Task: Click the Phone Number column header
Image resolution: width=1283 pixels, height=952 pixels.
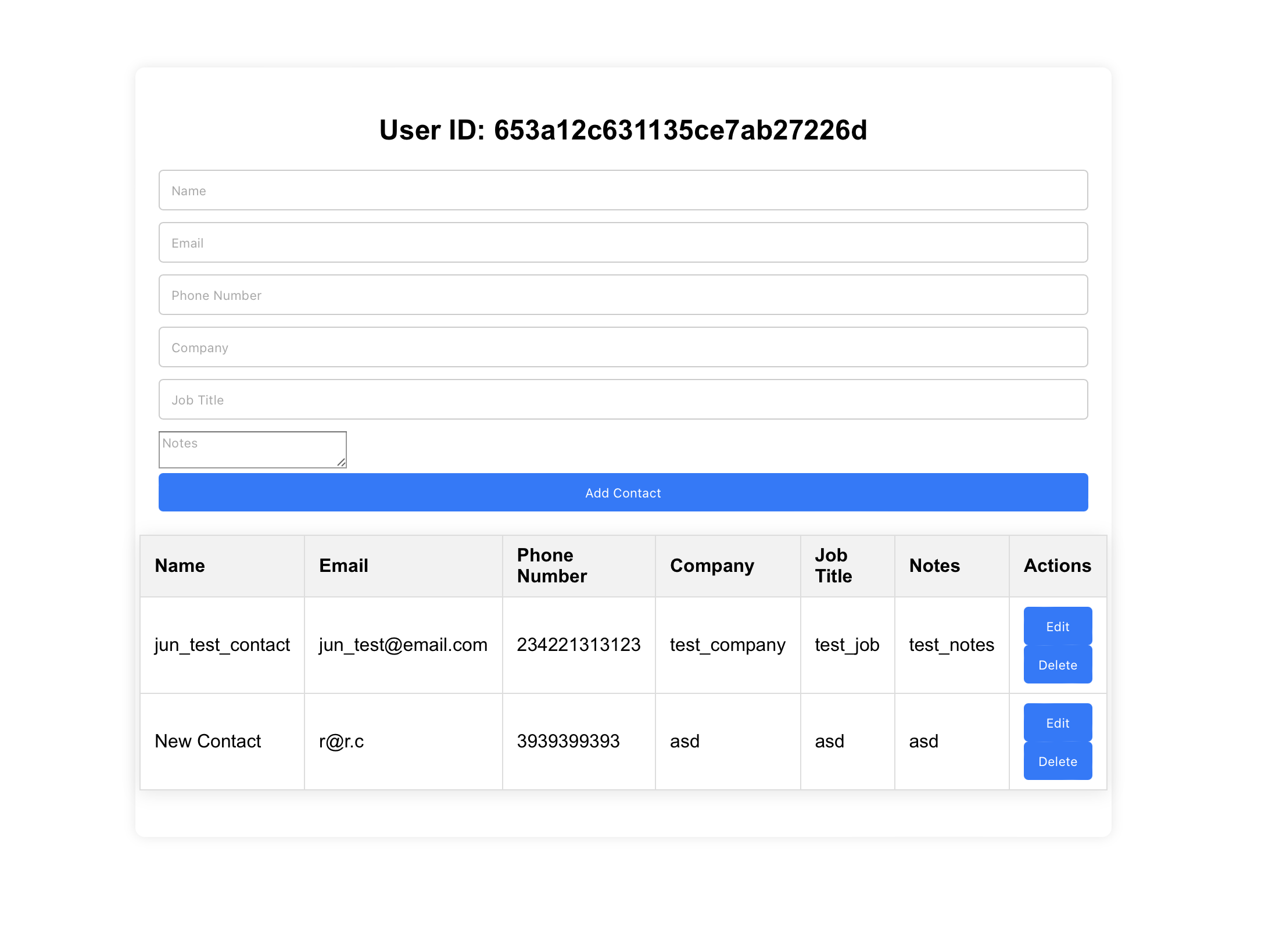Action: (579, 566)
